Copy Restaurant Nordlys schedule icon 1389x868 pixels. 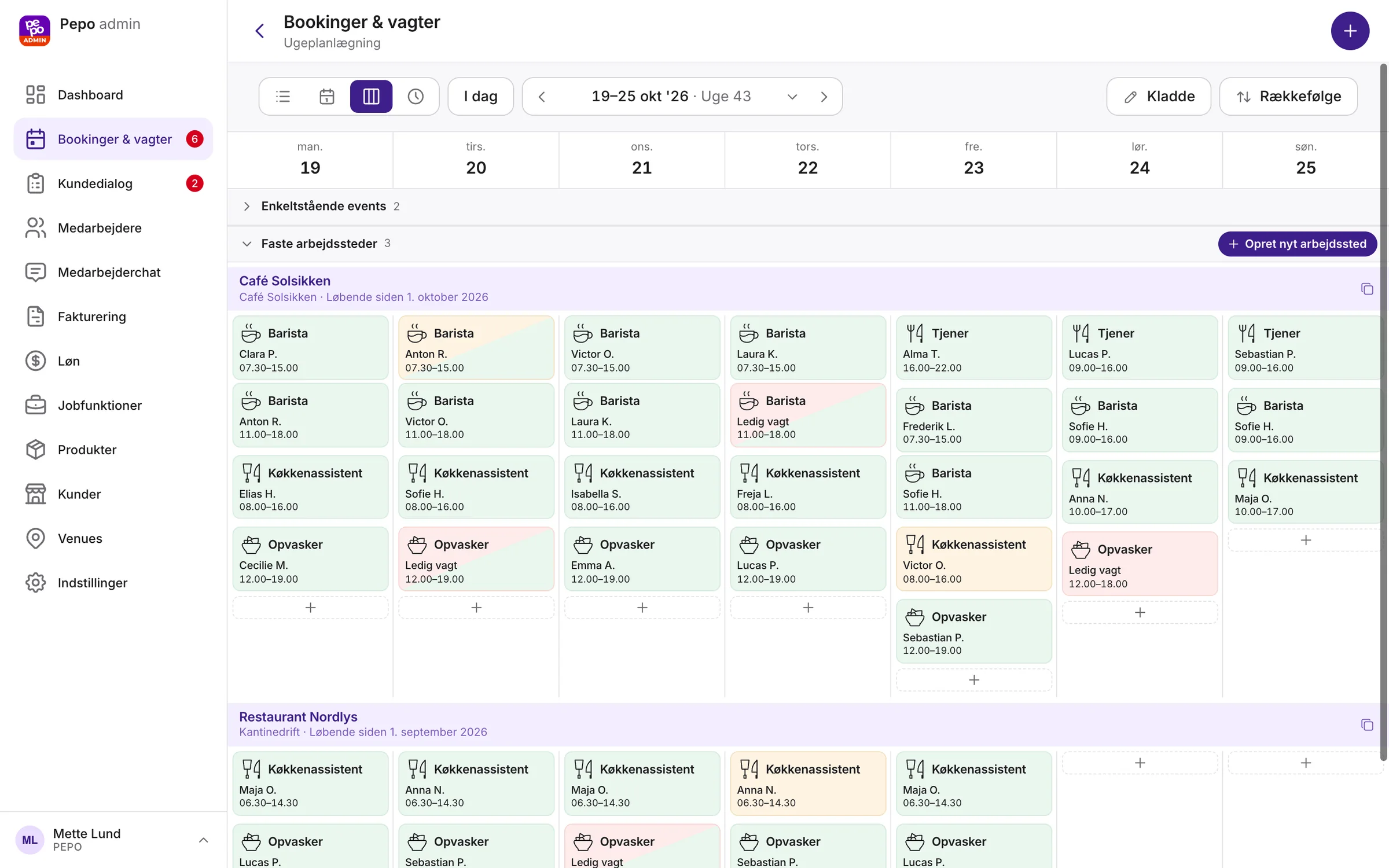click(1367, 724)
